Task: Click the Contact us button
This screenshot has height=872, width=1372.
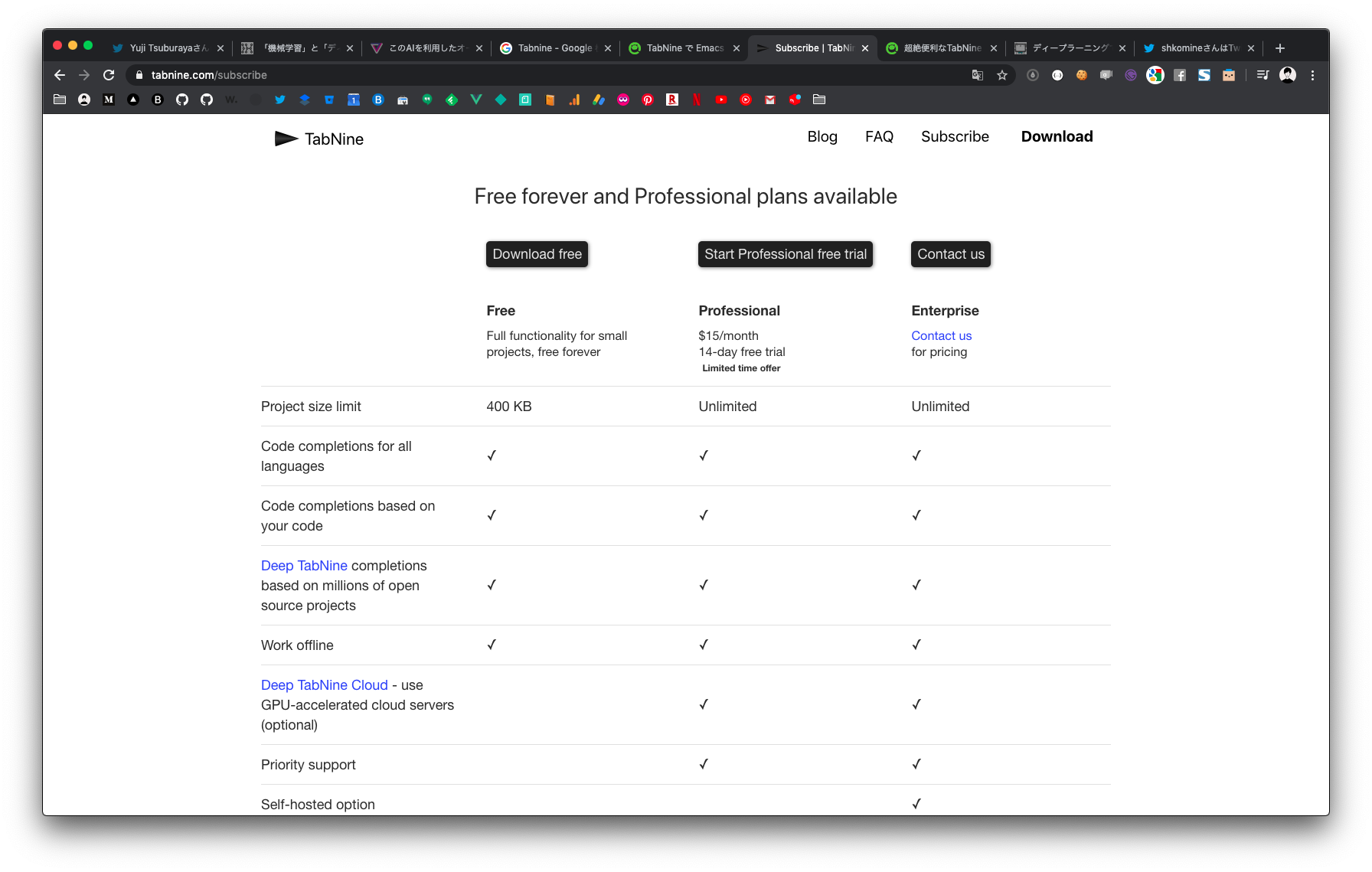Action: point(951,254)
